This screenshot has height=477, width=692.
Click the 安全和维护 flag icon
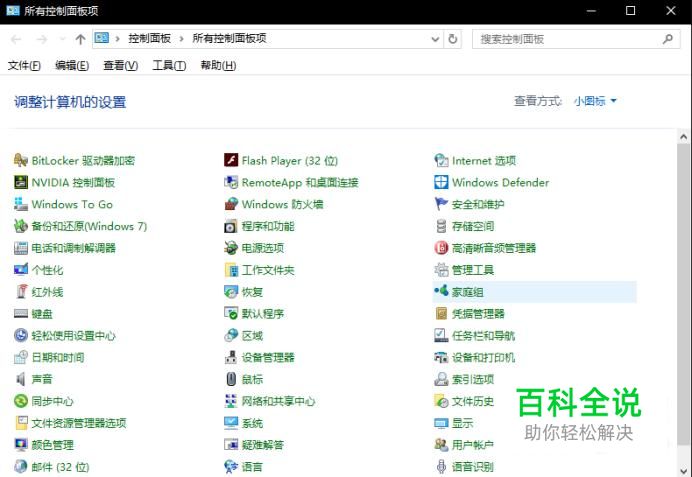[441, 204]
